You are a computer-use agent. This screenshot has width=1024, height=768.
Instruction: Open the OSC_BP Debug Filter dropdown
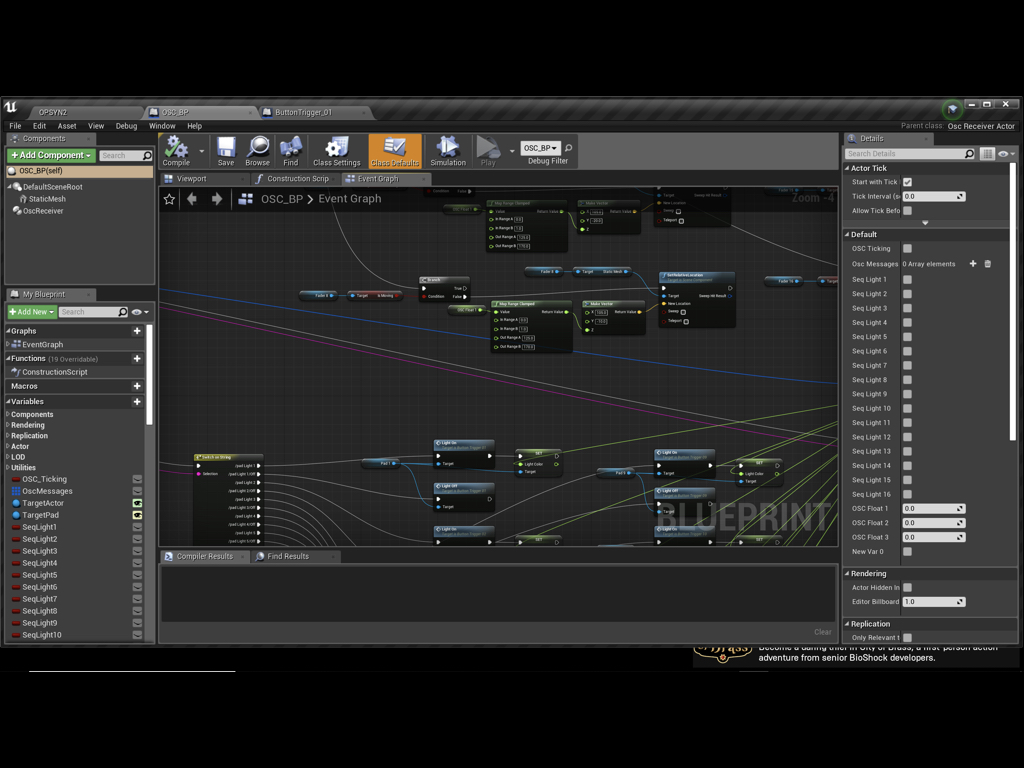(x=541, y=148)
